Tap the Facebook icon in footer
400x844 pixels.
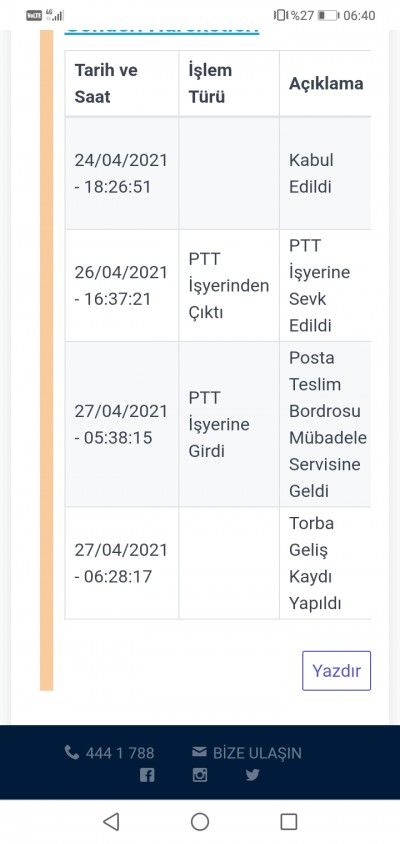pyautogui.click(x=147, y=775)
